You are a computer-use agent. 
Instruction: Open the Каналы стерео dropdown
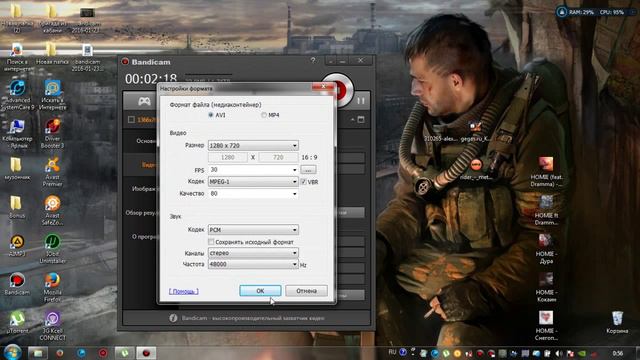tap(253, 253)
